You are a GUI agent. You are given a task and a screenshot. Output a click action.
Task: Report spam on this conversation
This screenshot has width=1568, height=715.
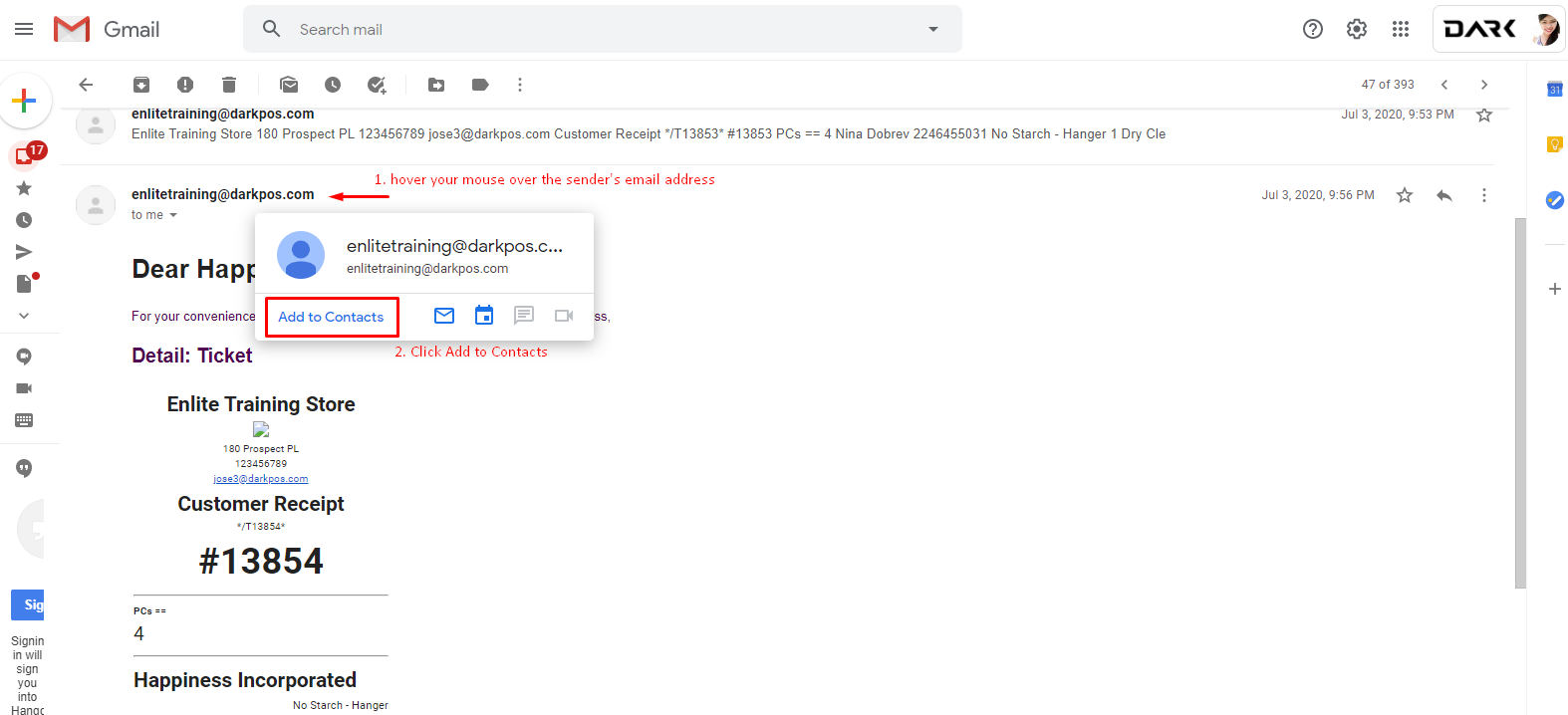[185, 85]
